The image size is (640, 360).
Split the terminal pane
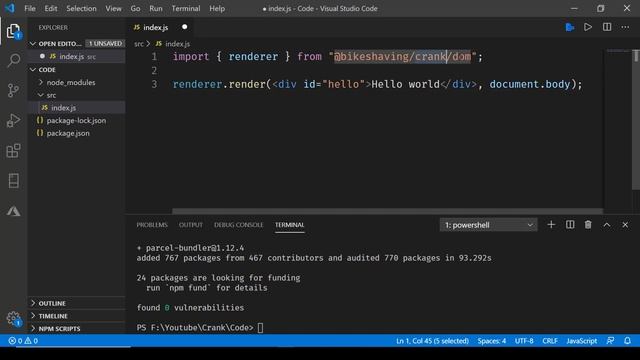(x=570, y=225)
